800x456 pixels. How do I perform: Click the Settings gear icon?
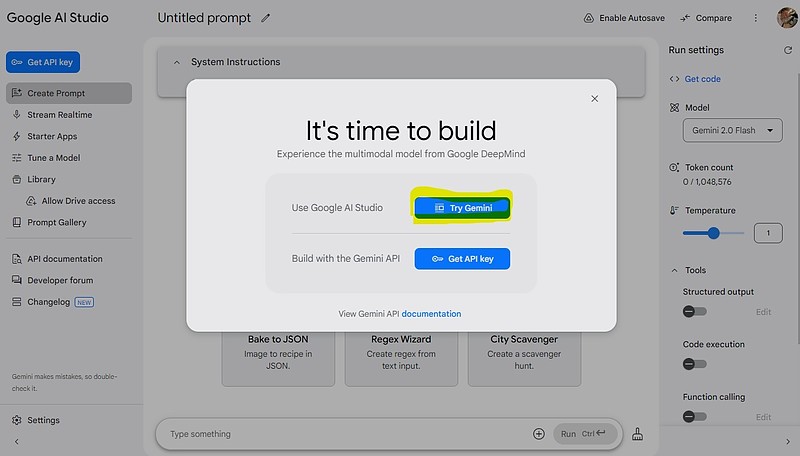click(17, 420)
